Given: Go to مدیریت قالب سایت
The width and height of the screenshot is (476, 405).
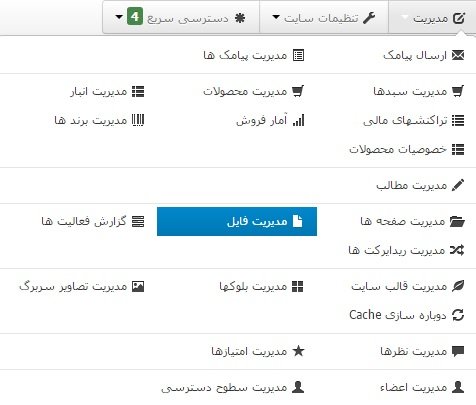Looking at the screenshot, I should click(408, 286).
